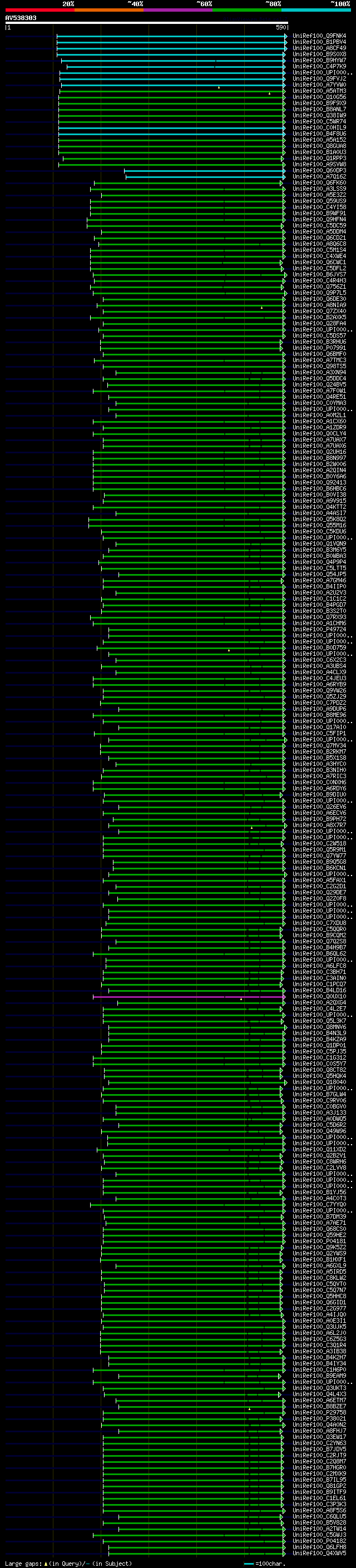Open the UniRef100_Q9P7L5 label

click(x=319, y=293)
